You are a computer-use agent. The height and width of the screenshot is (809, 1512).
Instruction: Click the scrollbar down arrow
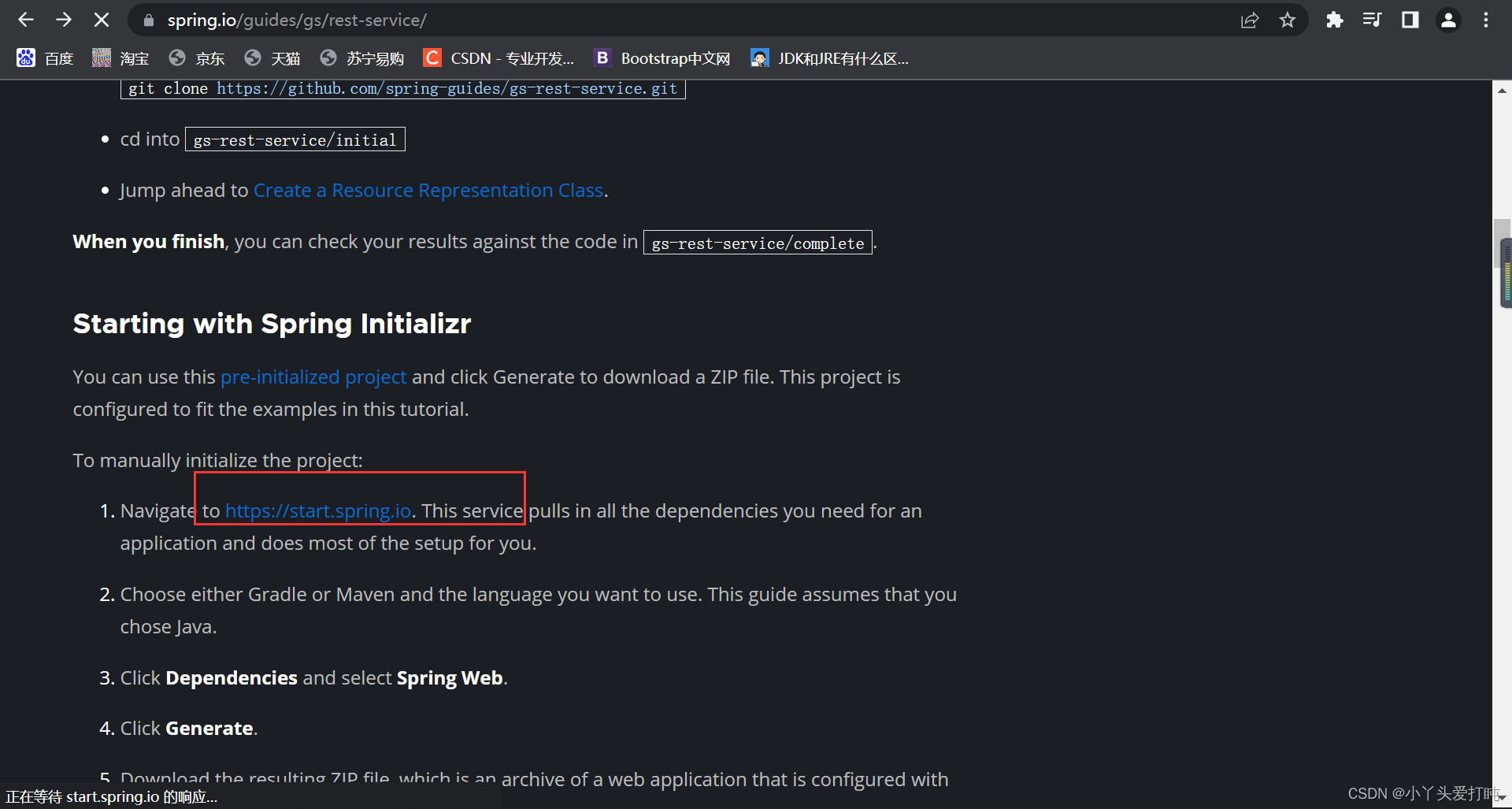(1502, 798)
